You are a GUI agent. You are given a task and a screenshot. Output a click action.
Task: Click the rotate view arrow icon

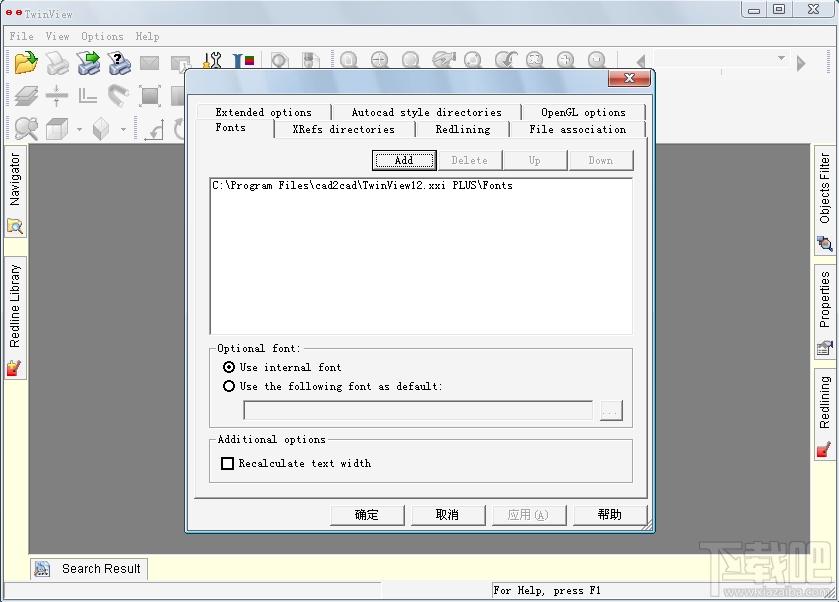coord(155,130)
